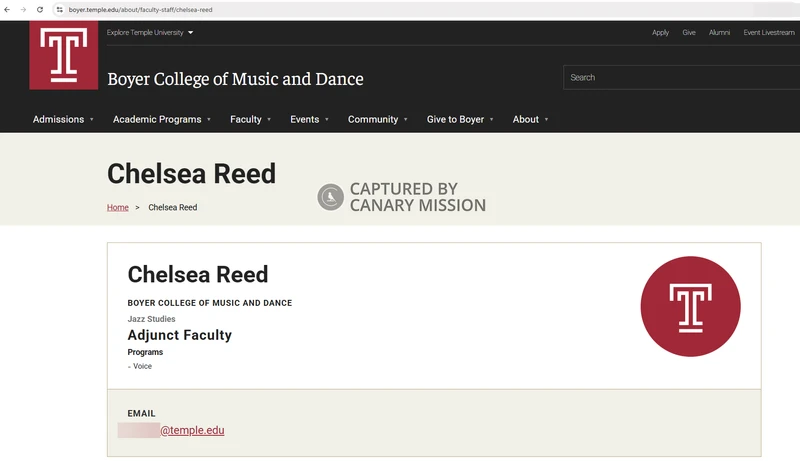
Task: Expand Explore Temple University dropdown
Action: tap(150, 33)
